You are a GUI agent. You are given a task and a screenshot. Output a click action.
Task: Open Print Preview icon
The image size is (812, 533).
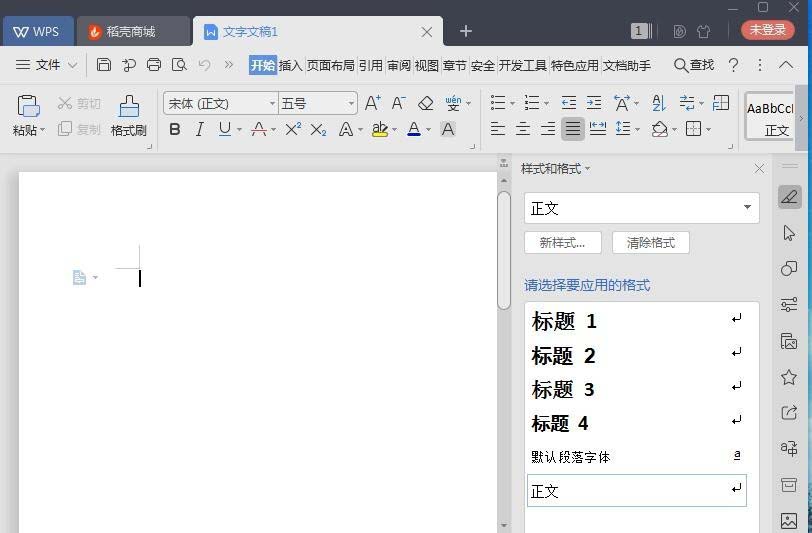[x=179, y=65]
